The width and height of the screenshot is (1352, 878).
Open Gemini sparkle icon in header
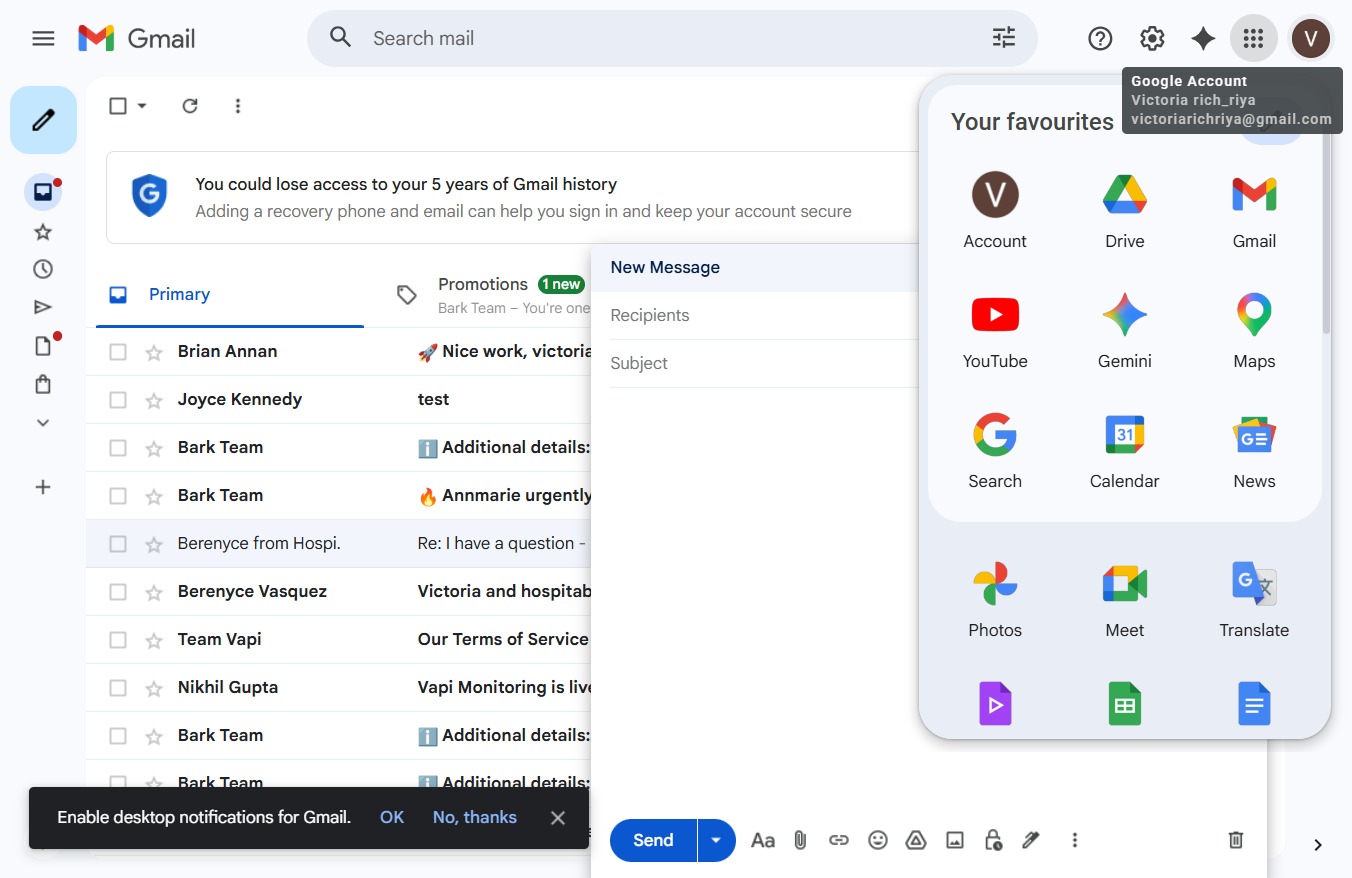click(1203, 39)
